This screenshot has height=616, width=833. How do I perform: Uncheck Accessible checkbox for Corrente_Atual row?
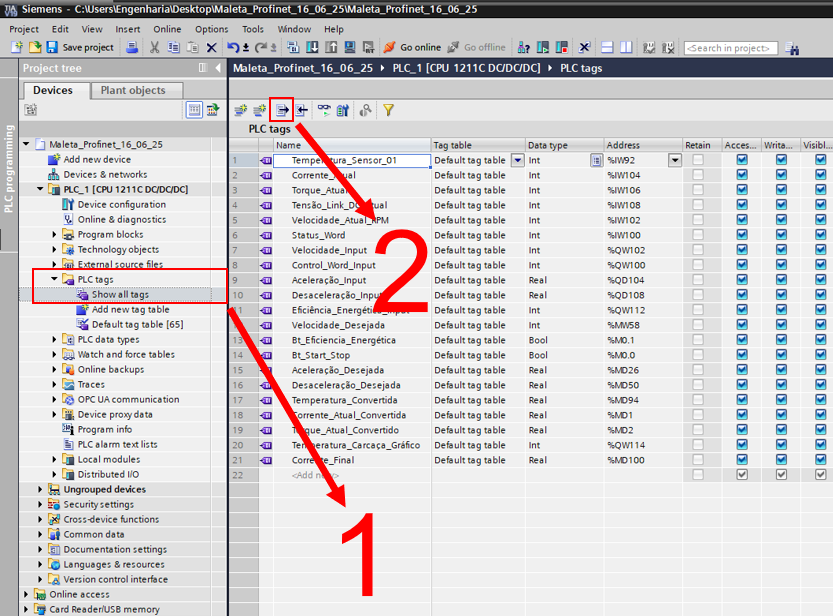[x=742, y=175]
